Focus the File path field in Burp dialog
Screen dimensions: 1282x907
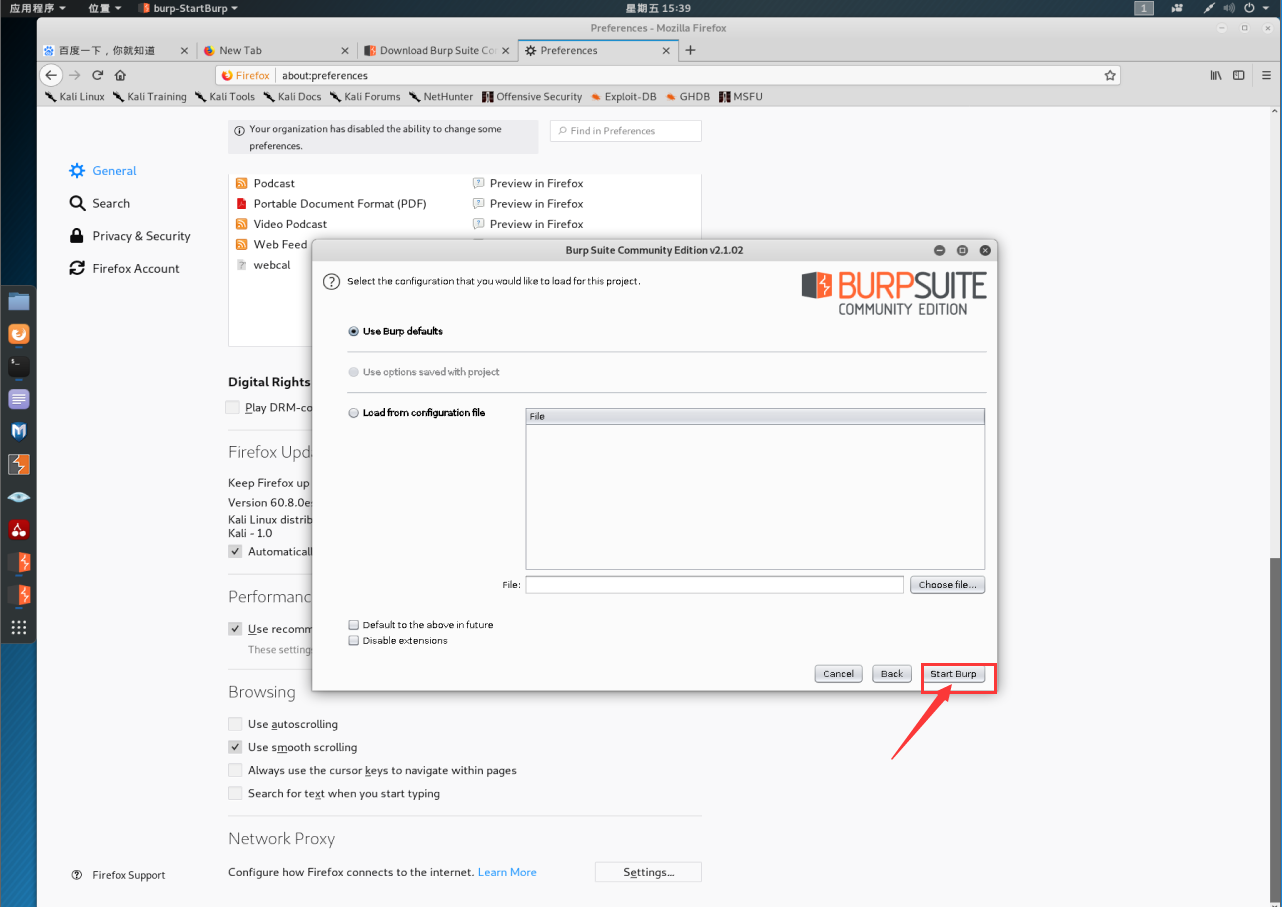coord(715,585)
